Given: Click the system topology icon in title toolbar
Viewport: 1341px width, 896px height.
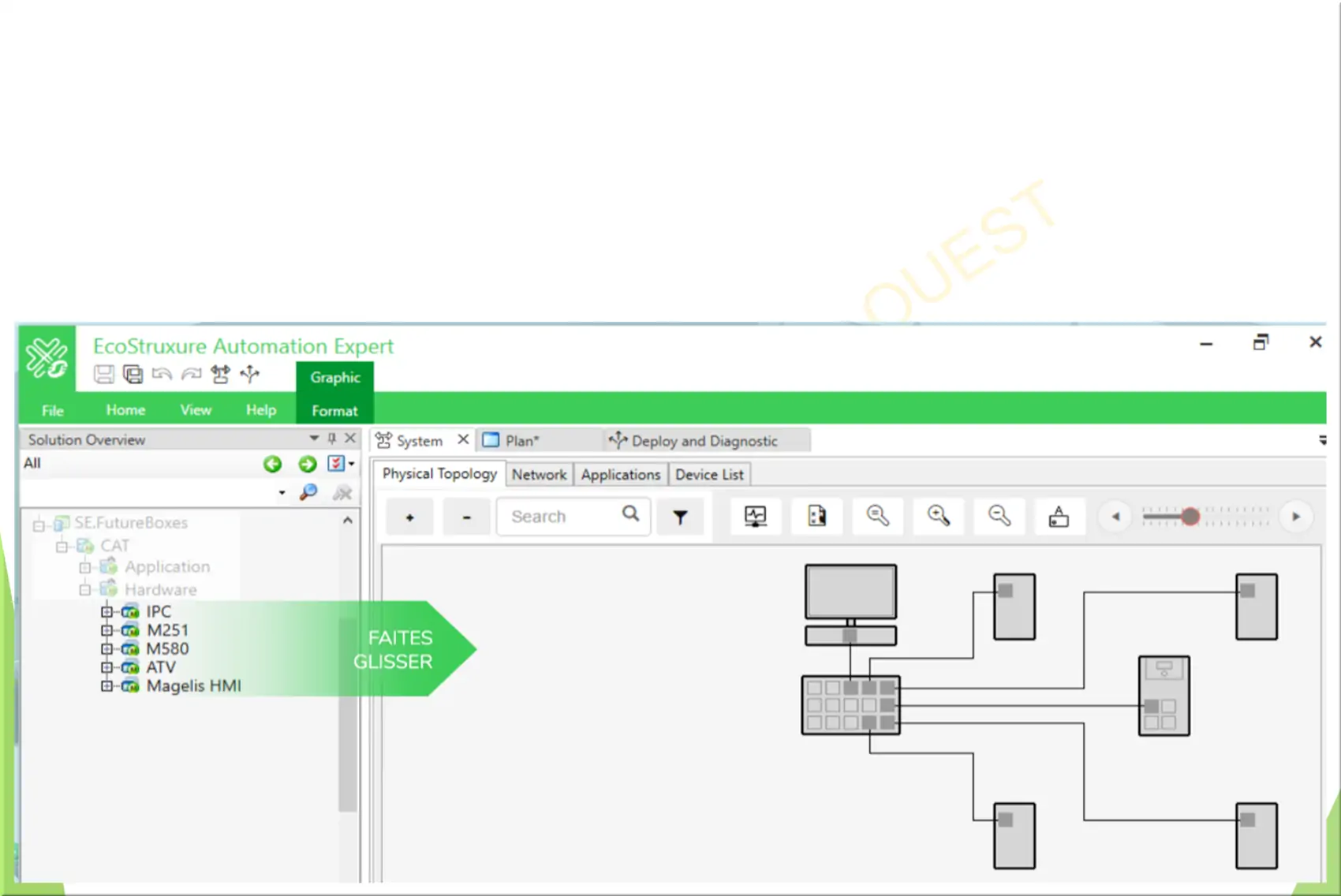Looking at the screenshot, I should pos(220,374).
